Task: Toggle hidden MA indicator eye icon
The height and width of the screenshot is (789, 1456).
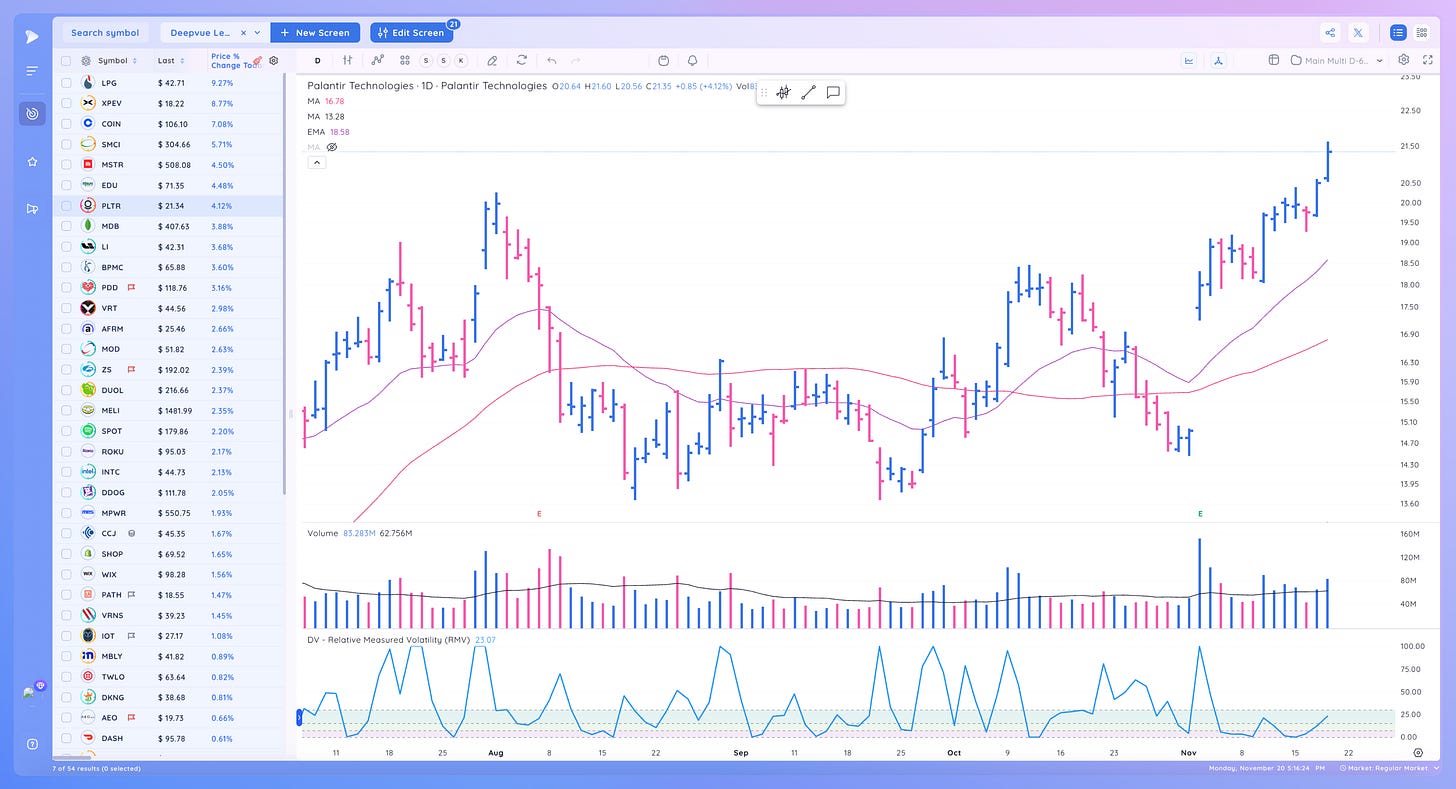Action: click(x=332, y=147)
